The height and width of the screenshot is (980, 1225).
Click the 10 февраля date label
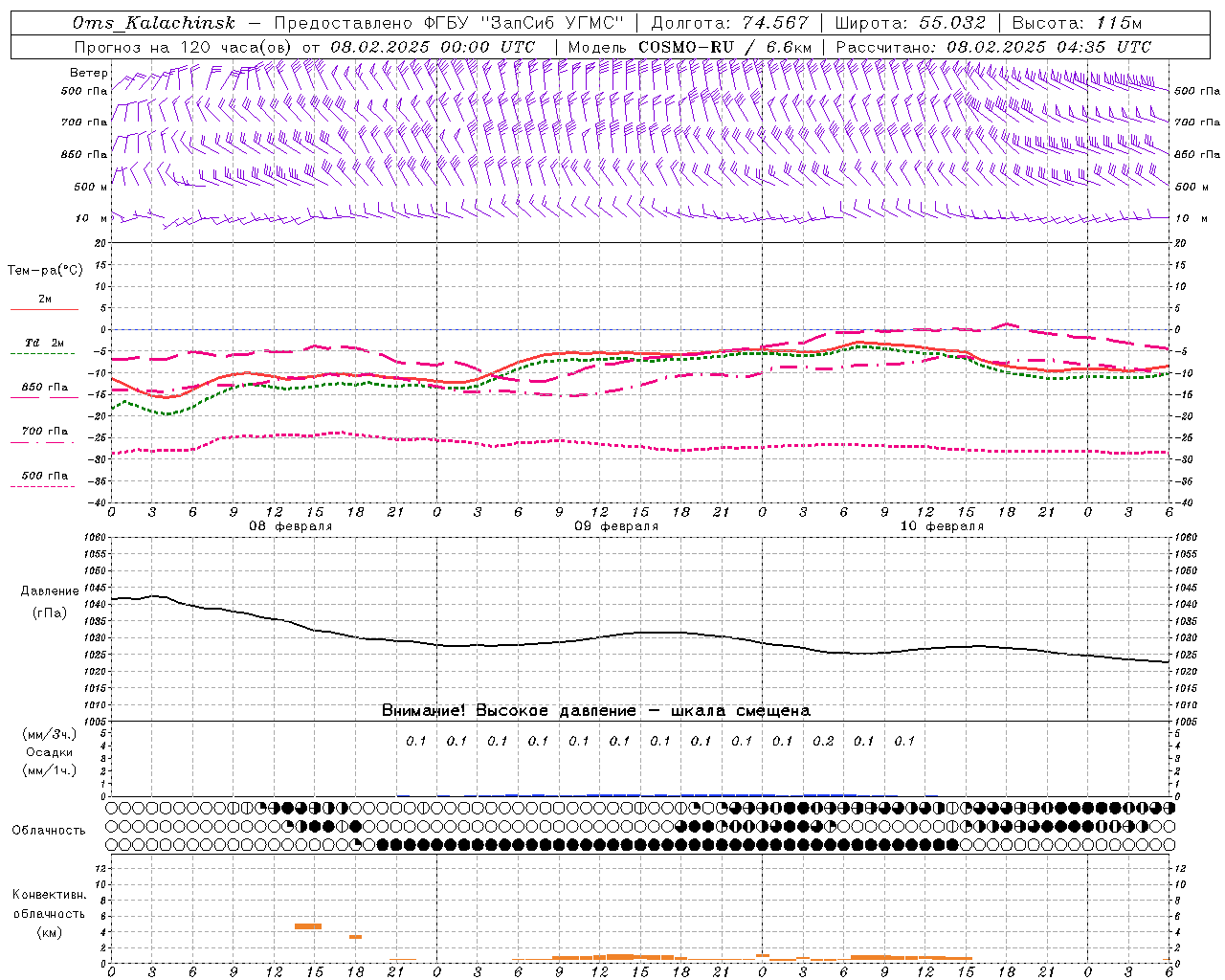point(941,526)
